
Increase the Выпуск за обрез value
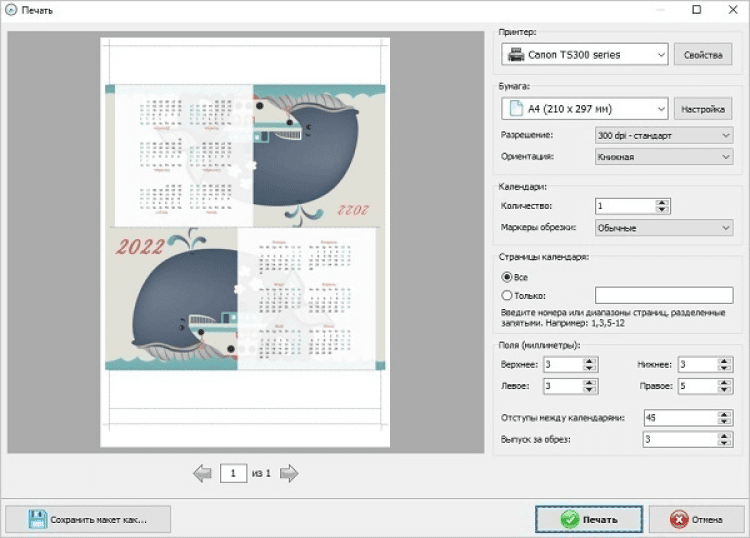click(725, 436)
